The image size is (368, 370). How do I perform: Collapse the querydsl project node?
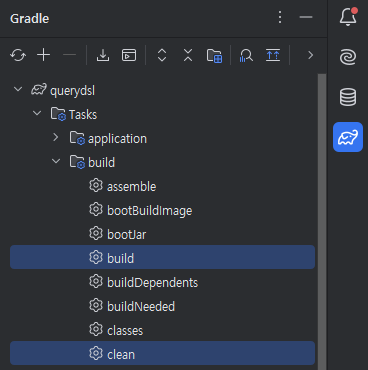[18, 89]
